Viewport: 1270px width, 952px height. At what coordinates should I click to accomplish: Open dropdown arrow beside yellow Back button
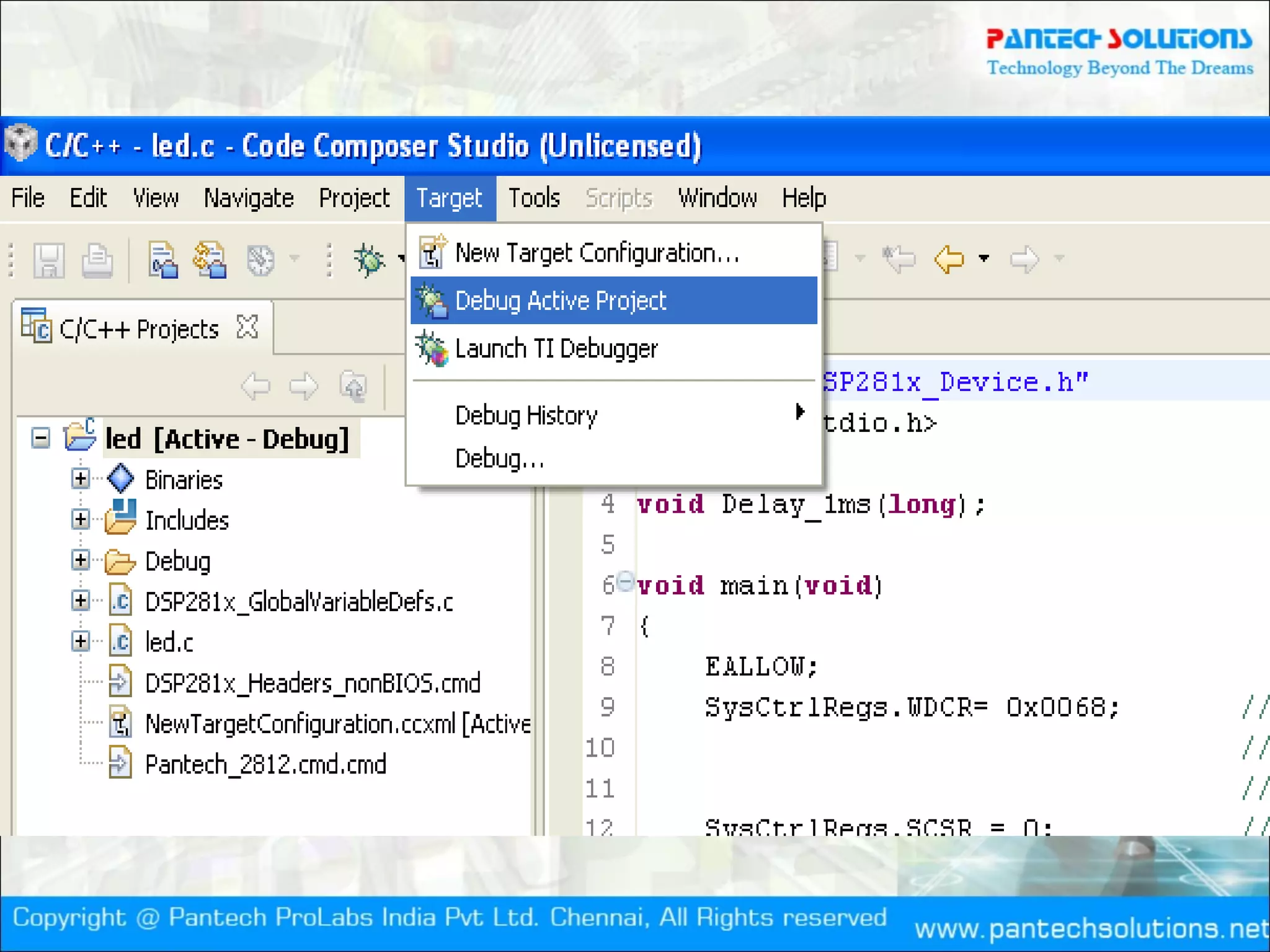click(x=984, y=258)
